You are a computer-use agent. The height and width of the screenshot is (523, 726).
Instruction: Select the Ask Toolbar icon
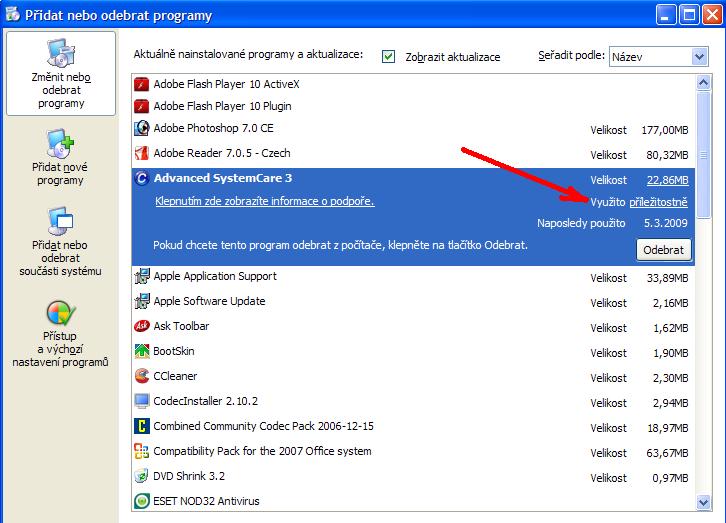(141, 326)
